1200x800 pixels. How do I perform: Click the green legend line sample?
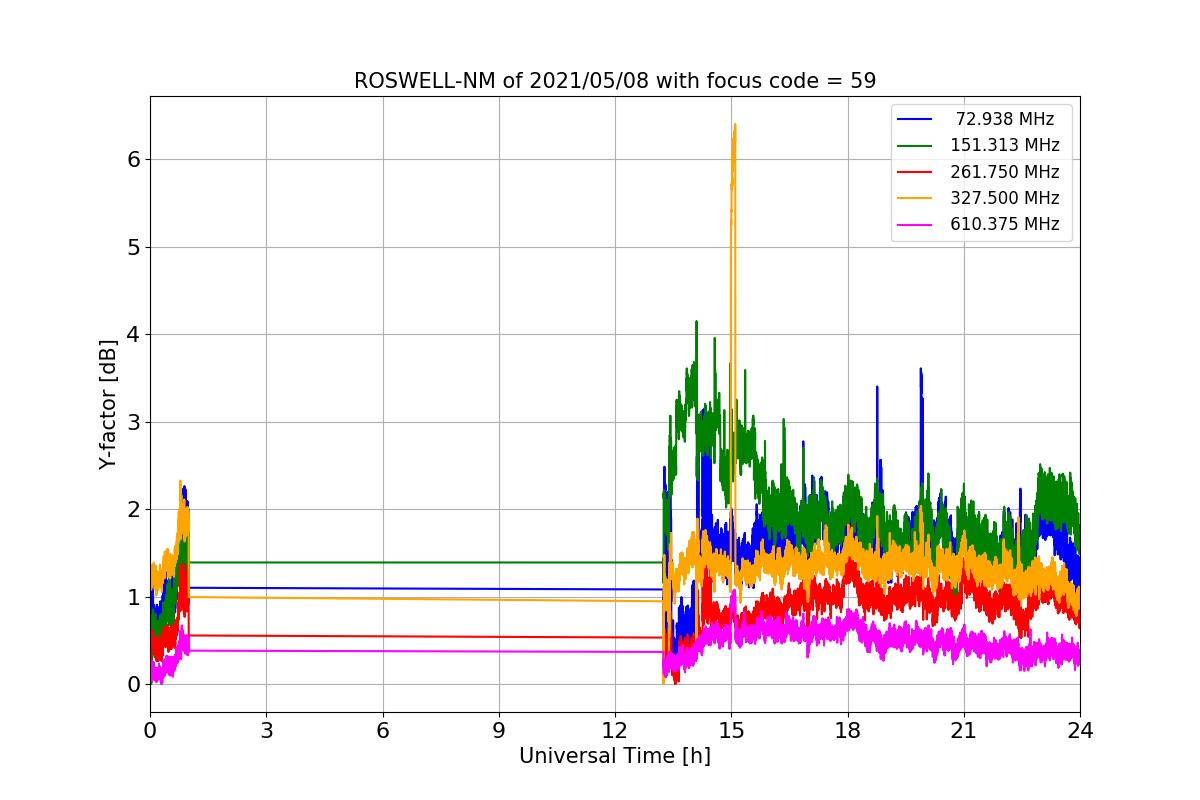(915, 146)
